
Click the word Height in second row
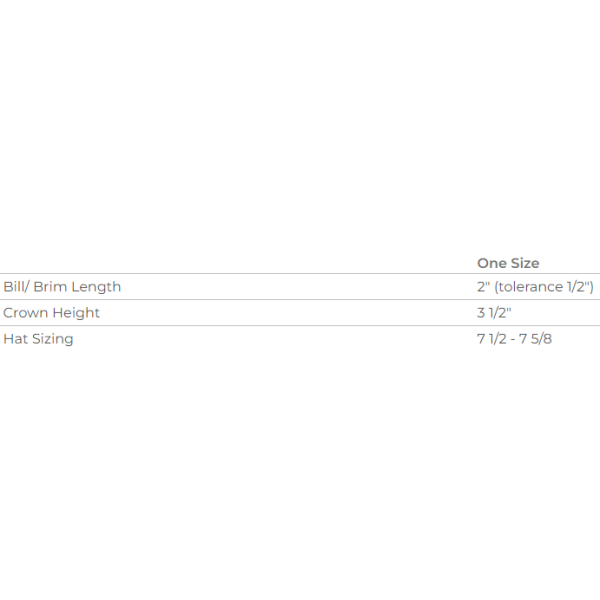76,313
